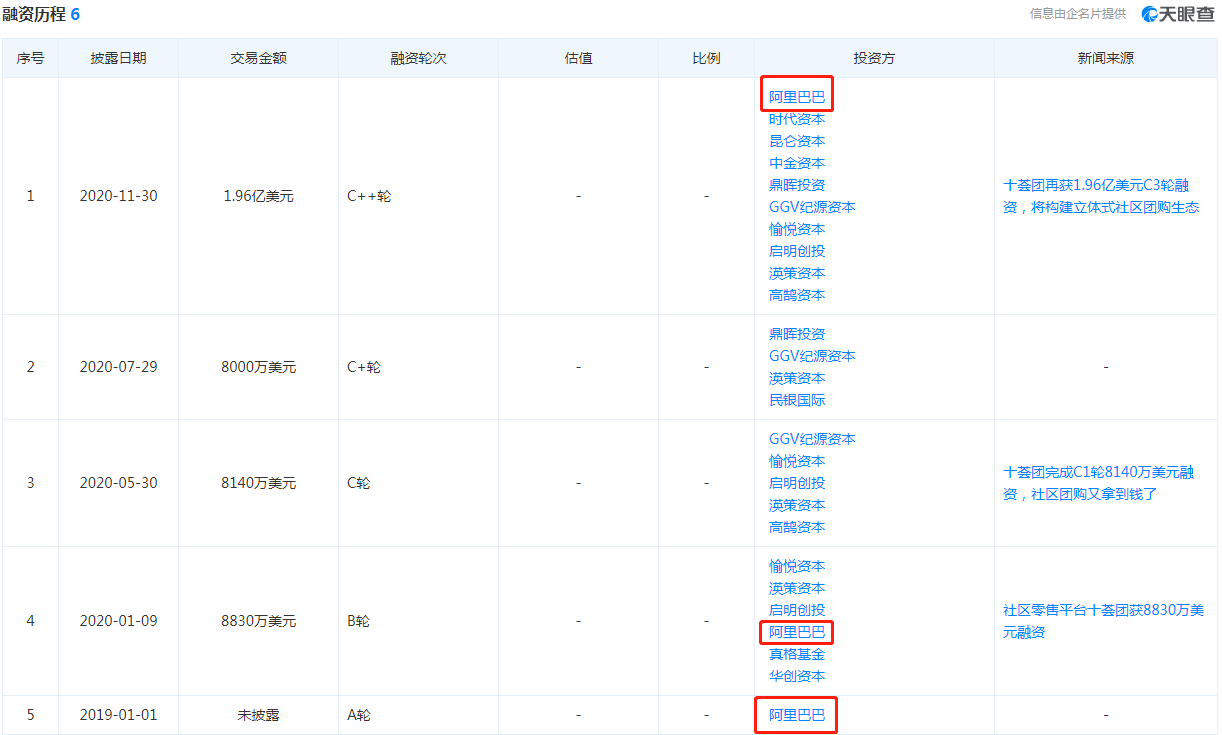Select the 信息由企名片提供 text
This screenshot has height=735, width=1222.
point(1078,14)
